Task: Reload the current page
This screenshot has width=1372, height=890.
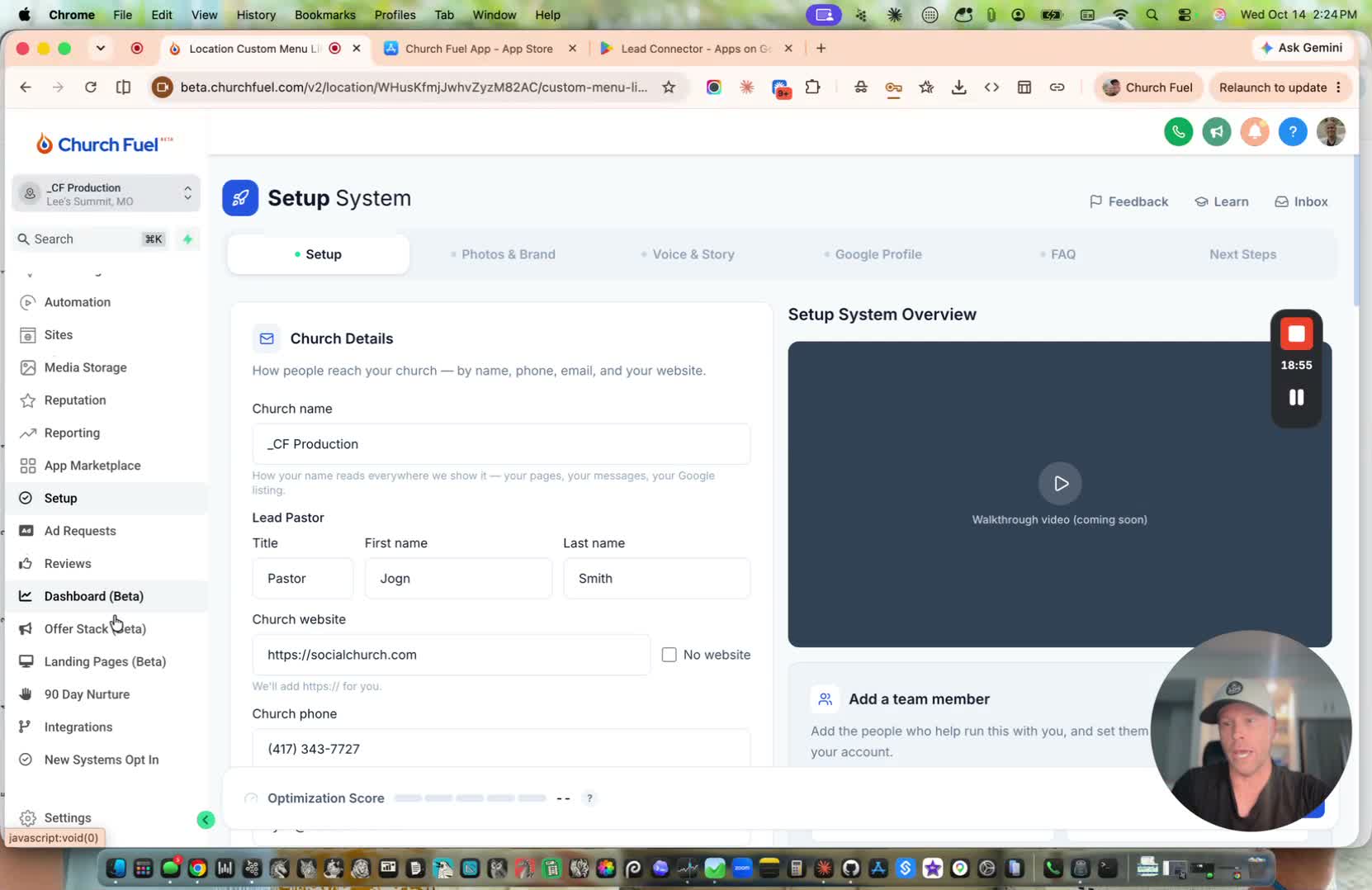Action: pos(91,88)
